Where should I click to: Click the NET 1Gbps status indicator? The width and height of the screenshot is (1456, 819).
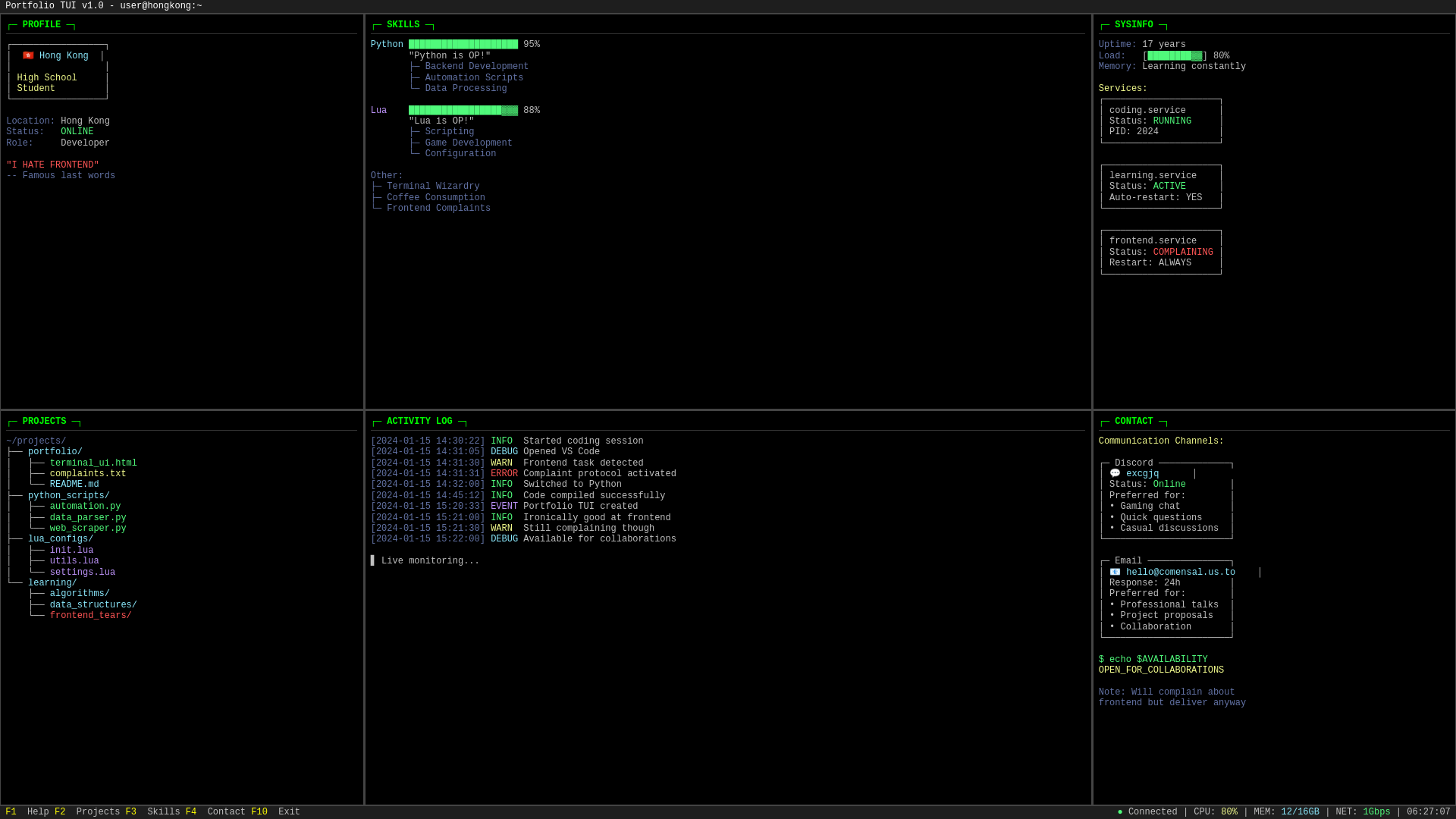pos(1363,812)
